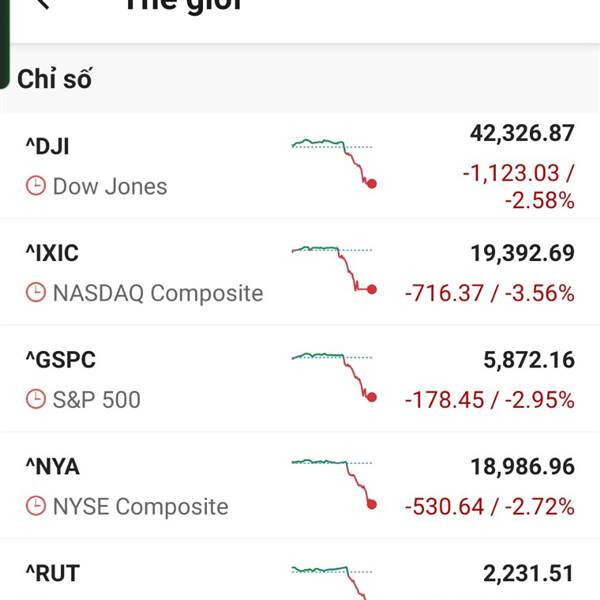Open the ^GSPC ticker symbol

pyautogui.click(x=60, y=361)
